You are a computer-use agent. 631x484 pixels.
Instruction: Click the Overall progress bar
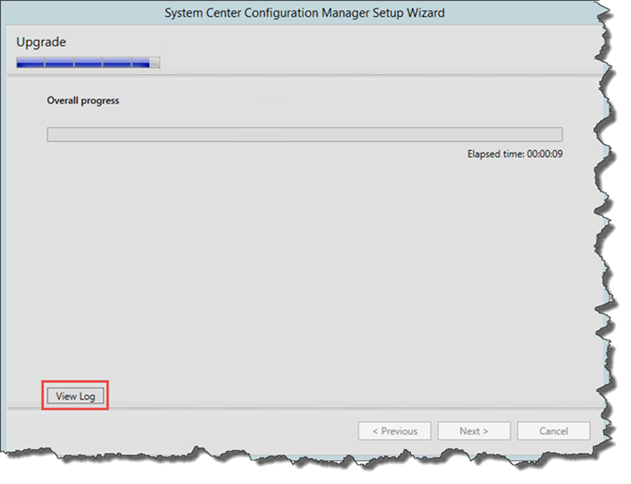(305, 134)
